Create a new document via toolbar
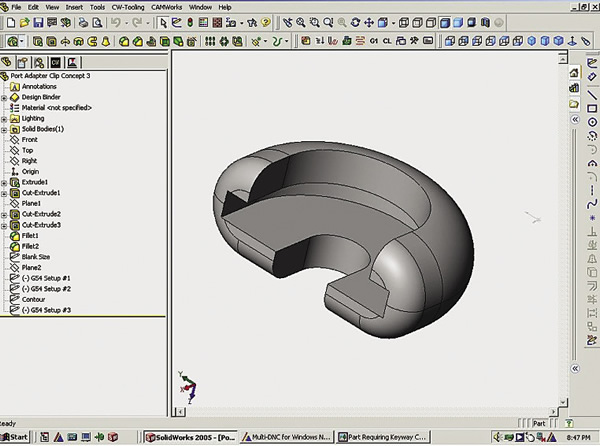This screenshot has width=600, height=446. click(11, 23)
